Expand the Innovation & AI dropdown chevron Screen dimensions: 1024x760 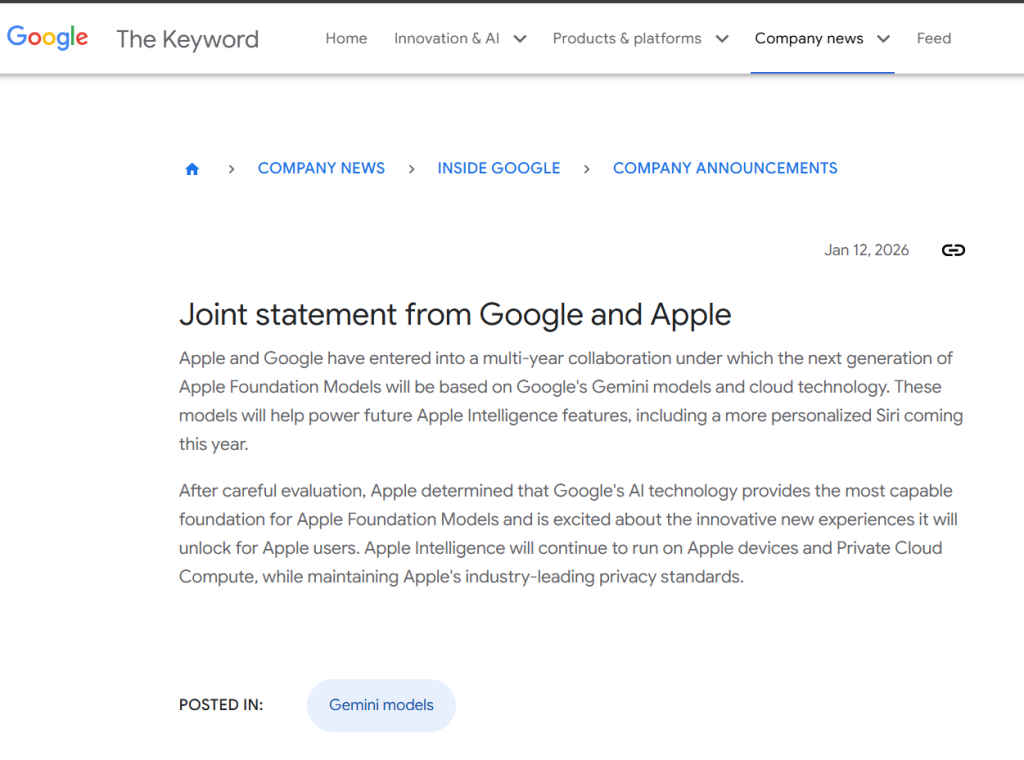[519, 39]
